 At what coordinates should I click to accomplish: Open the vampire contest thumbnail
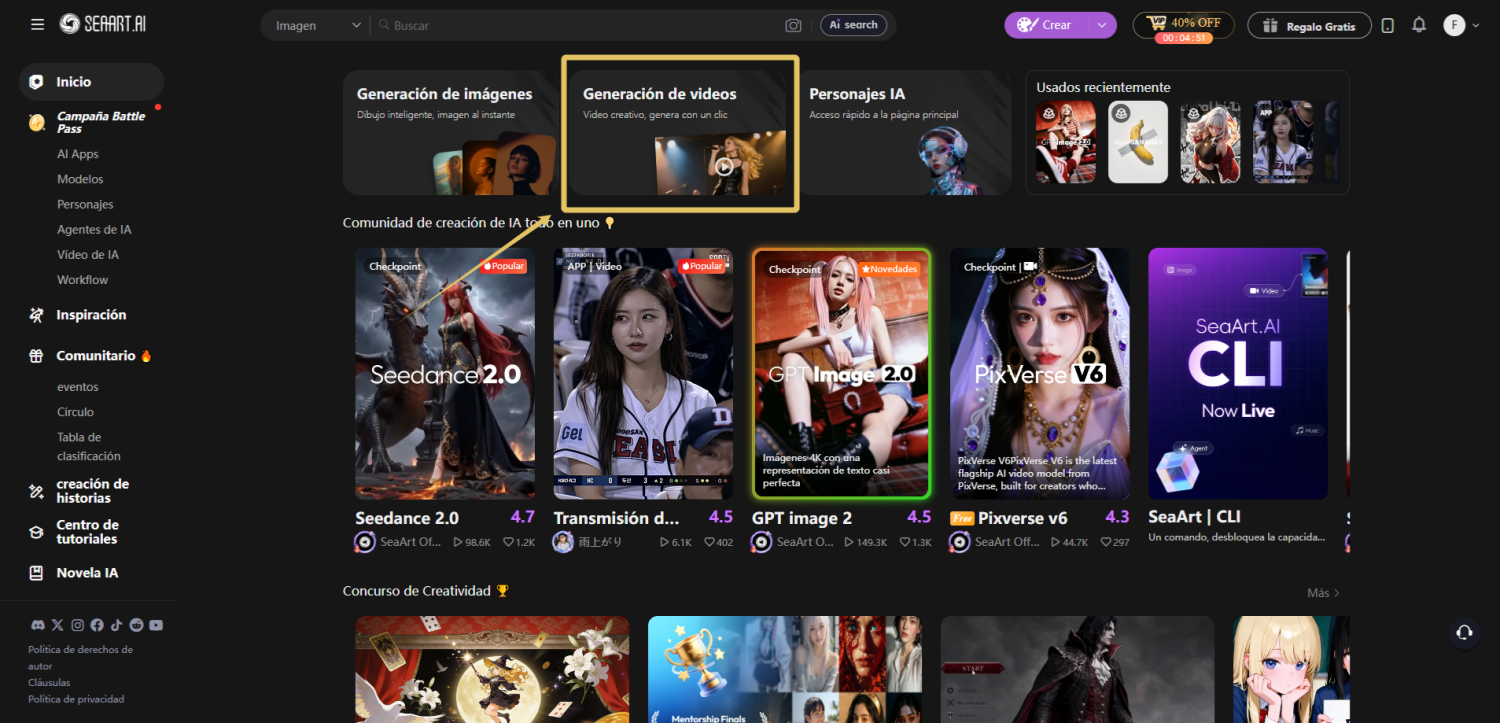click(x=1077, y=669)
